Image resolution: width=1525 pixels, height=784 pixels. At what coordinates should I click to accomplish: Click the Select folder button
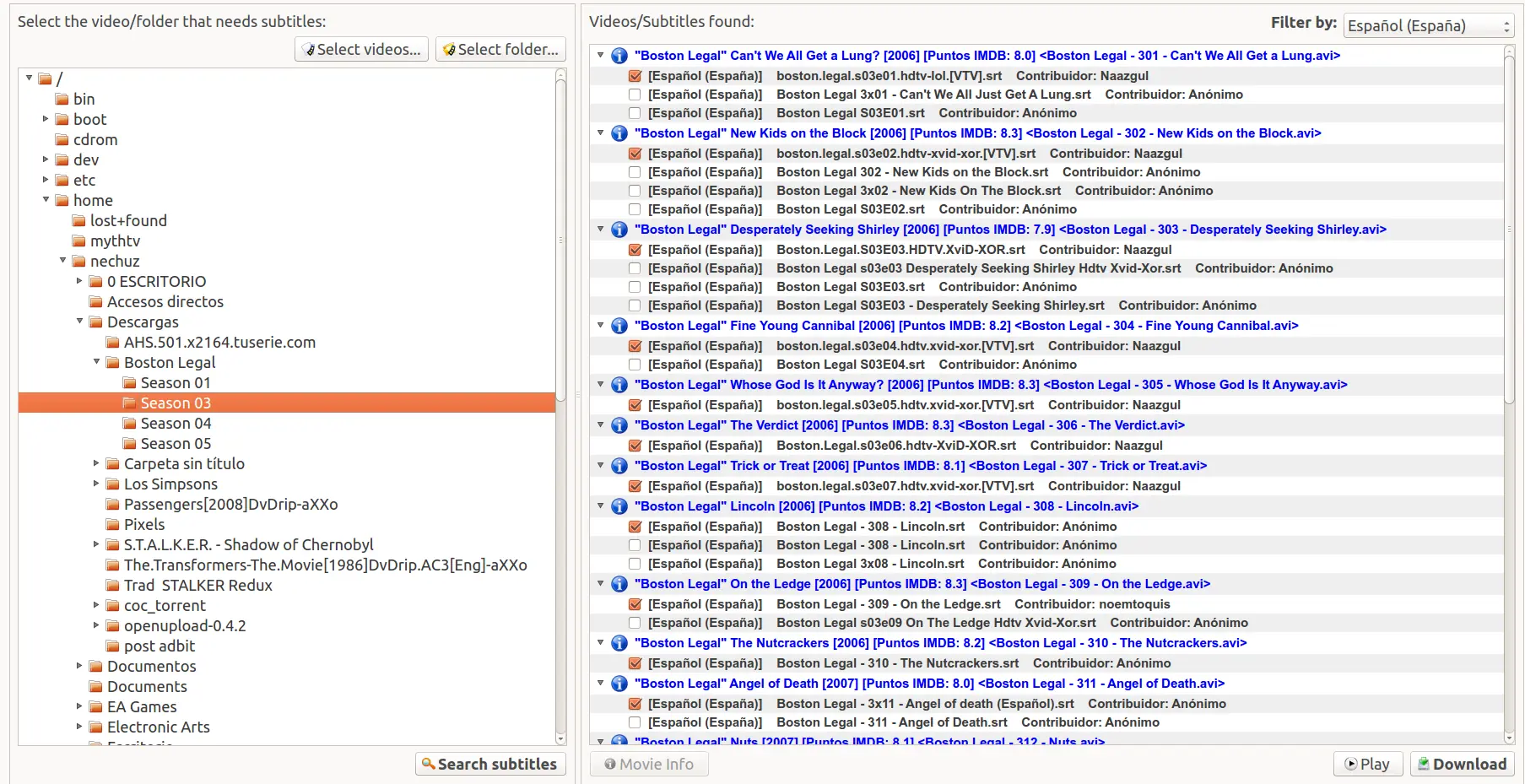(x=500, y=50)
